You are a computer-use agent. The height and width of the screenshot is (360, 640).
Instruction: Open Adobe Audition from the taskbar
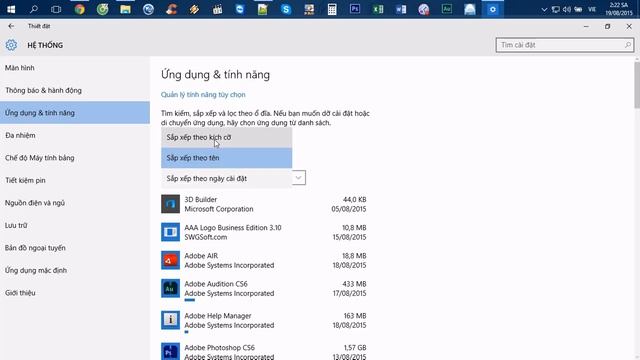click(x=447, y=9)
